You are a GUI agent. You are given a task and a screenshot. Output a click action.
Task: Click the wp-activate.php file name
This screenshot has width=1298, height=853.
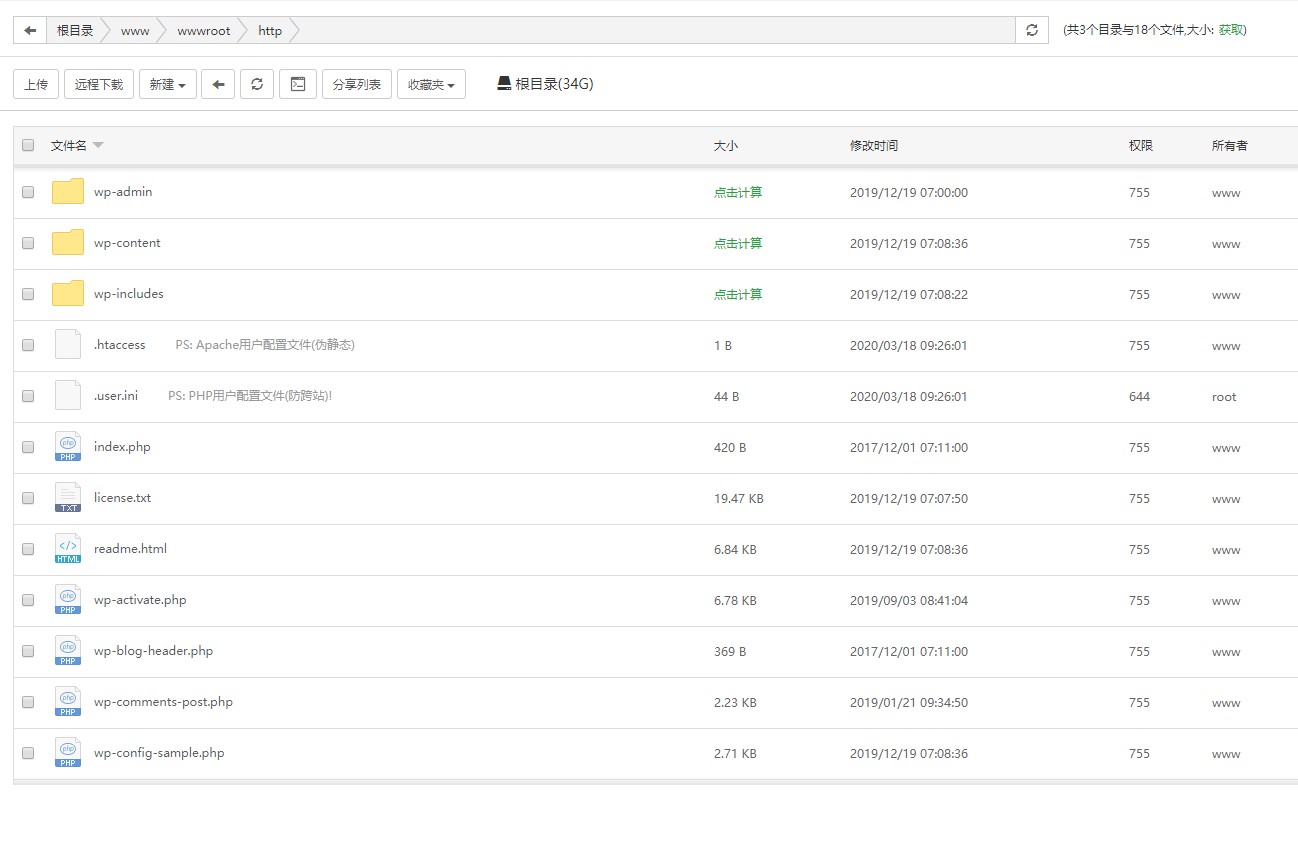click(140, 600)
